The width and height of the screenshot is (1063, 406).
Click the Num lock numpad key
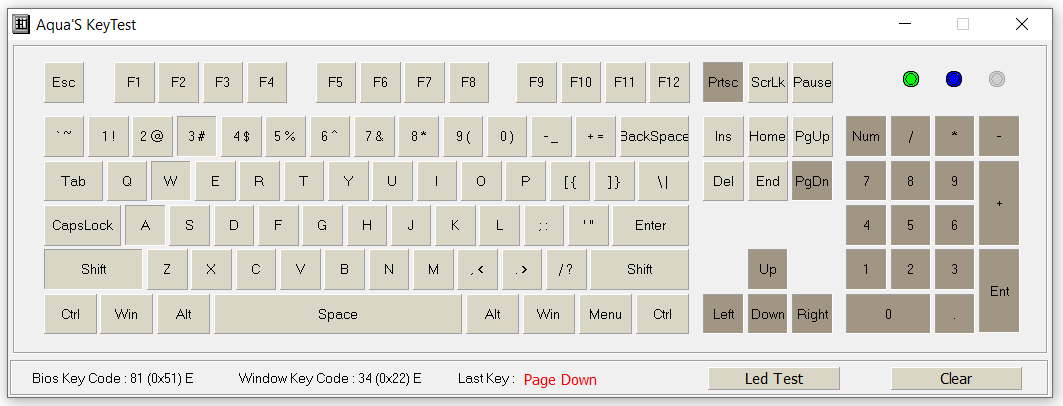tap(866, 136)
